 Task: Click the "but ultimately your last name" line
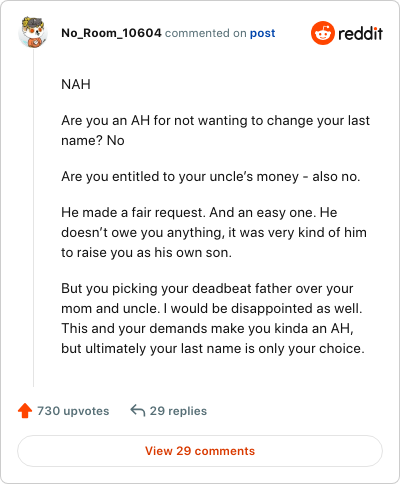pos(213,348)
